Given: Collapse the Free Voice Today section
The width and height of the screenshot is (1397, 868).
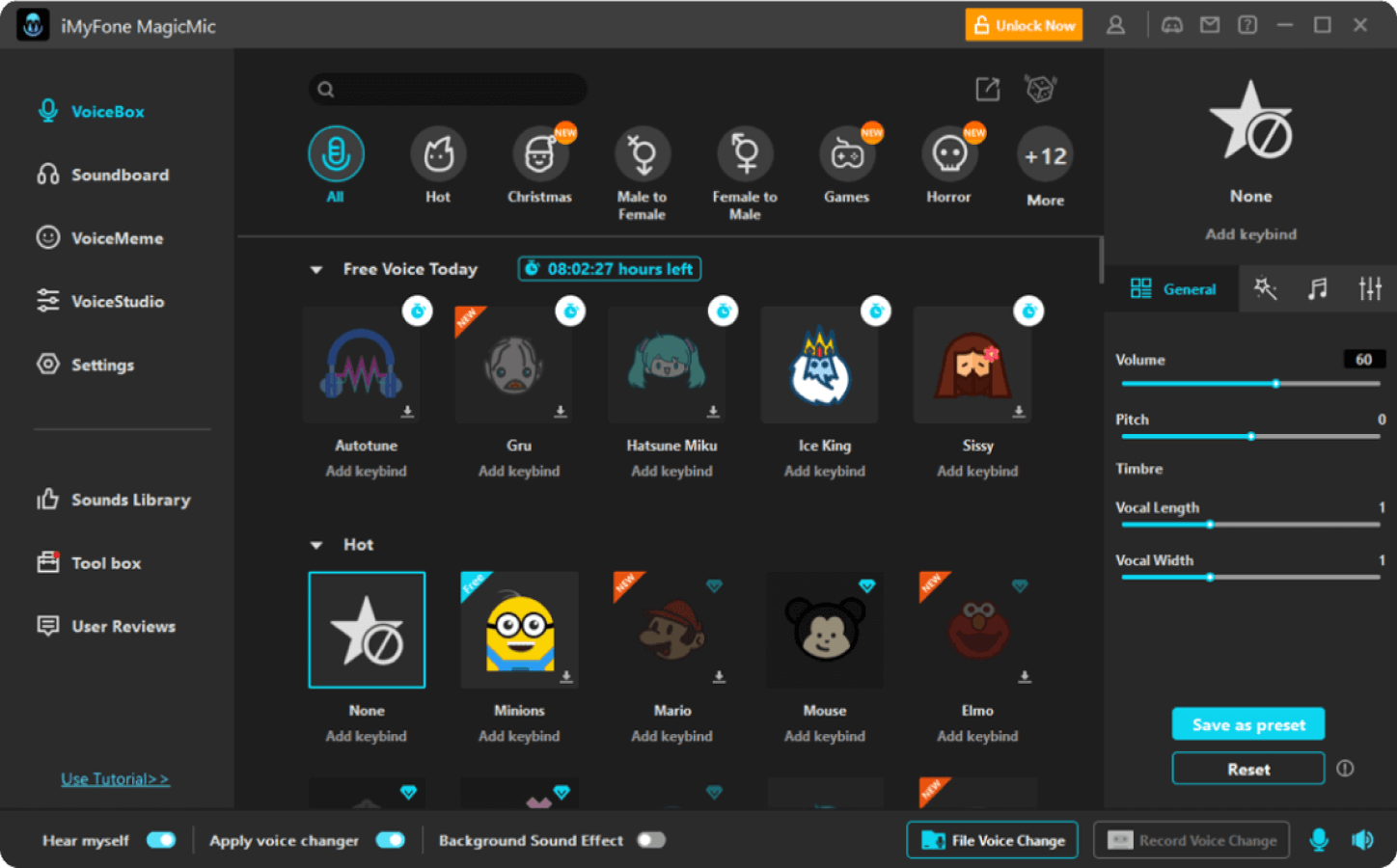Looking at the screenshot, I should coord(316,270).
